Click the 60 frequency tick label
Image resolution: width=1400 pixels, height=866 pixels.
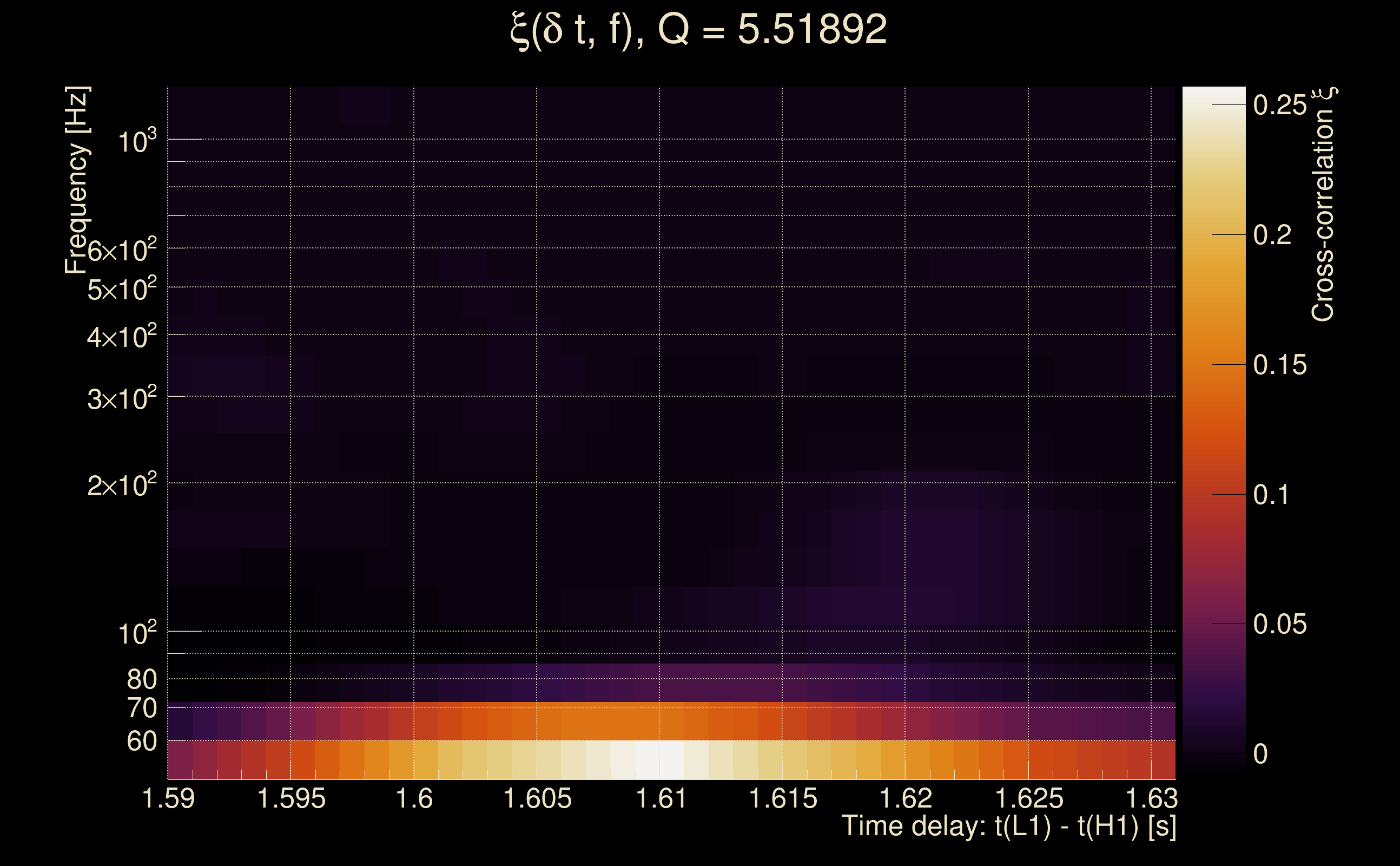141,741
